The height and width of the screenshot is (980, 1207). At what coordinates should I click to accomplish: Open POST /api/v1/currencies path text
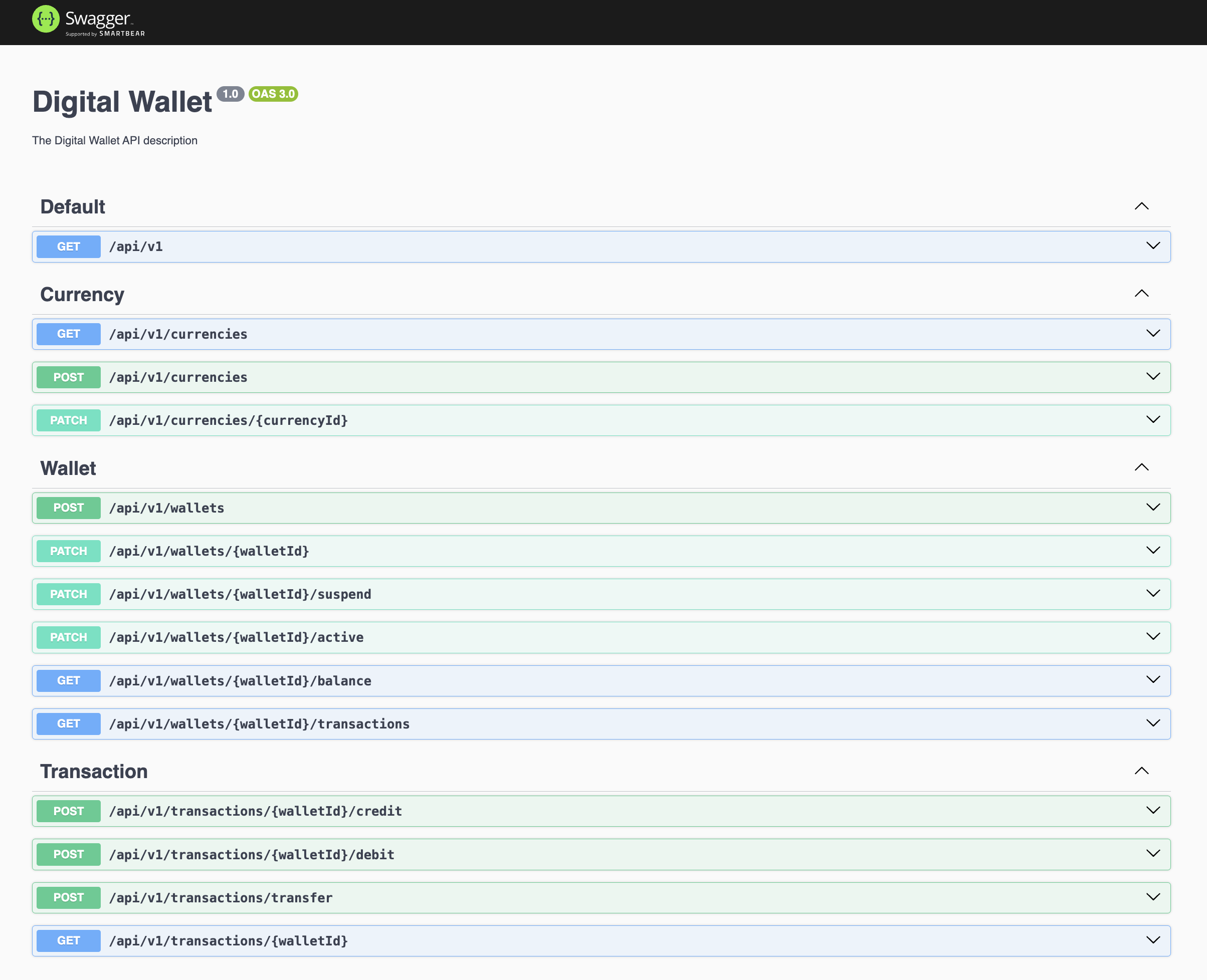[178, 377]
